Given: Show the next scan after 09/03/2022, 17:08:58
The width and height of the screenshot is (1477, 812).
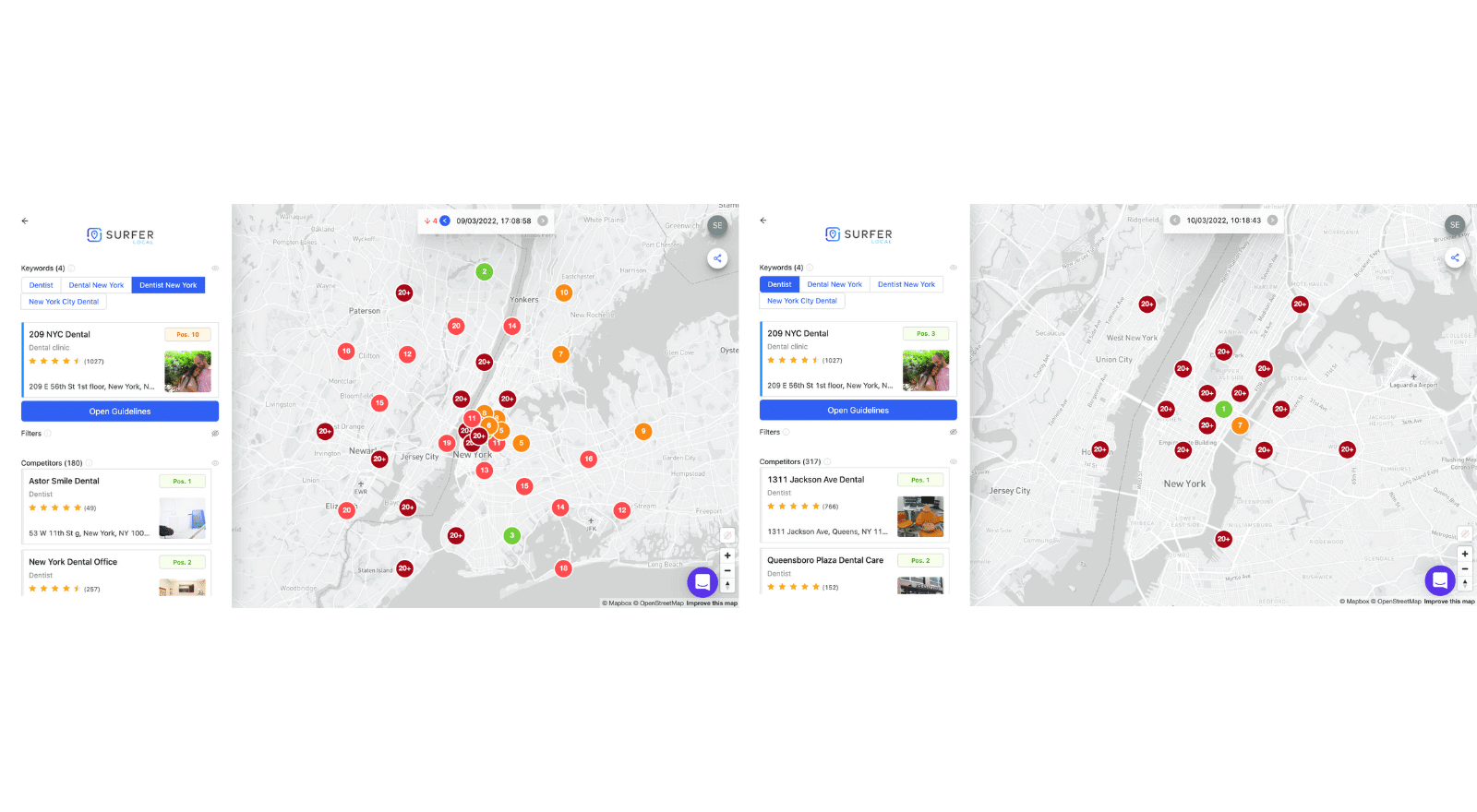Looking at the screenshot, I should tap(543, 221).
